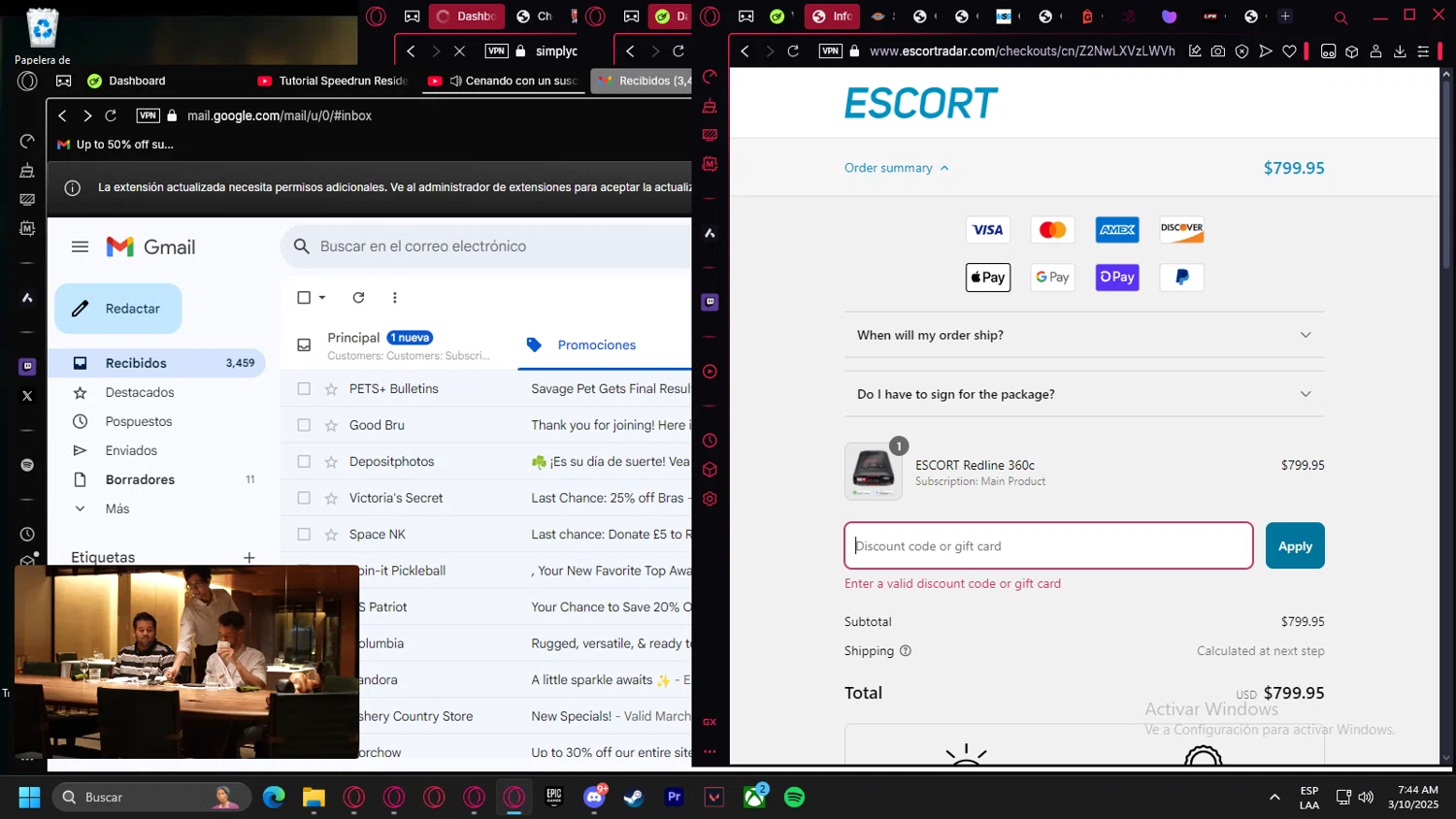Screen dimensions: 1456x819
Task: Switch to the Tutorial Speedrun Reside tab
Action: click(x=332, y=81)
